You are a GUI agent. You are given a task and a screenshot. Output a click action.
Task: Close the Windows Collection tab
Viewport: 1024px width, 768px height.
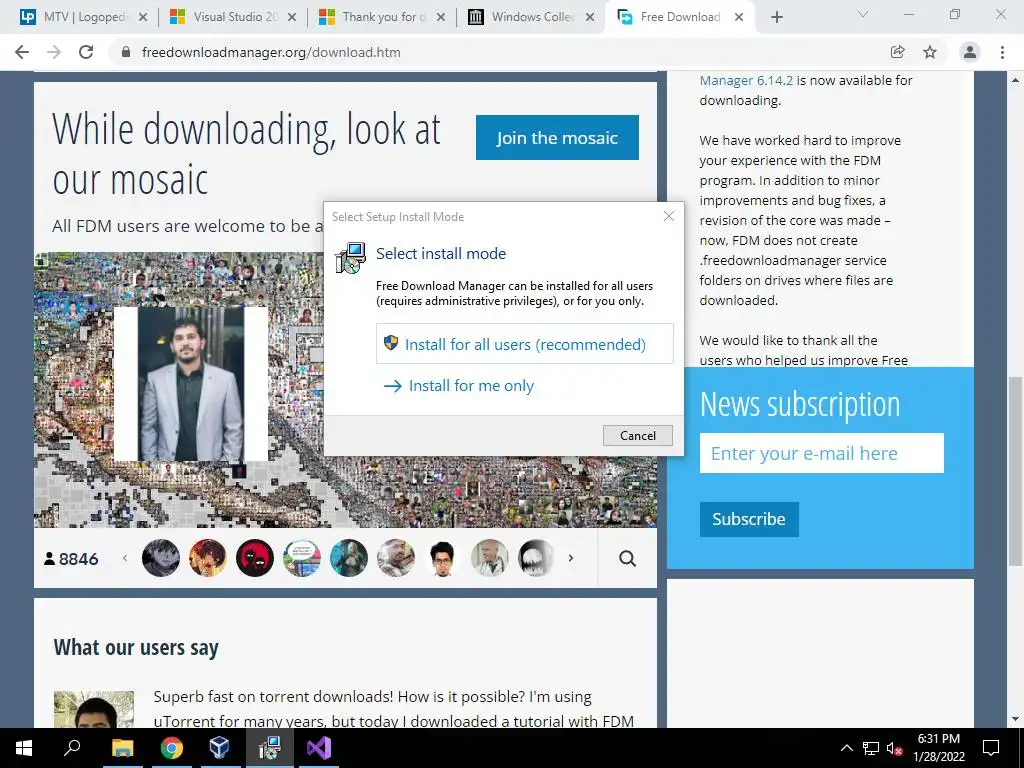[x=590, y=17]
